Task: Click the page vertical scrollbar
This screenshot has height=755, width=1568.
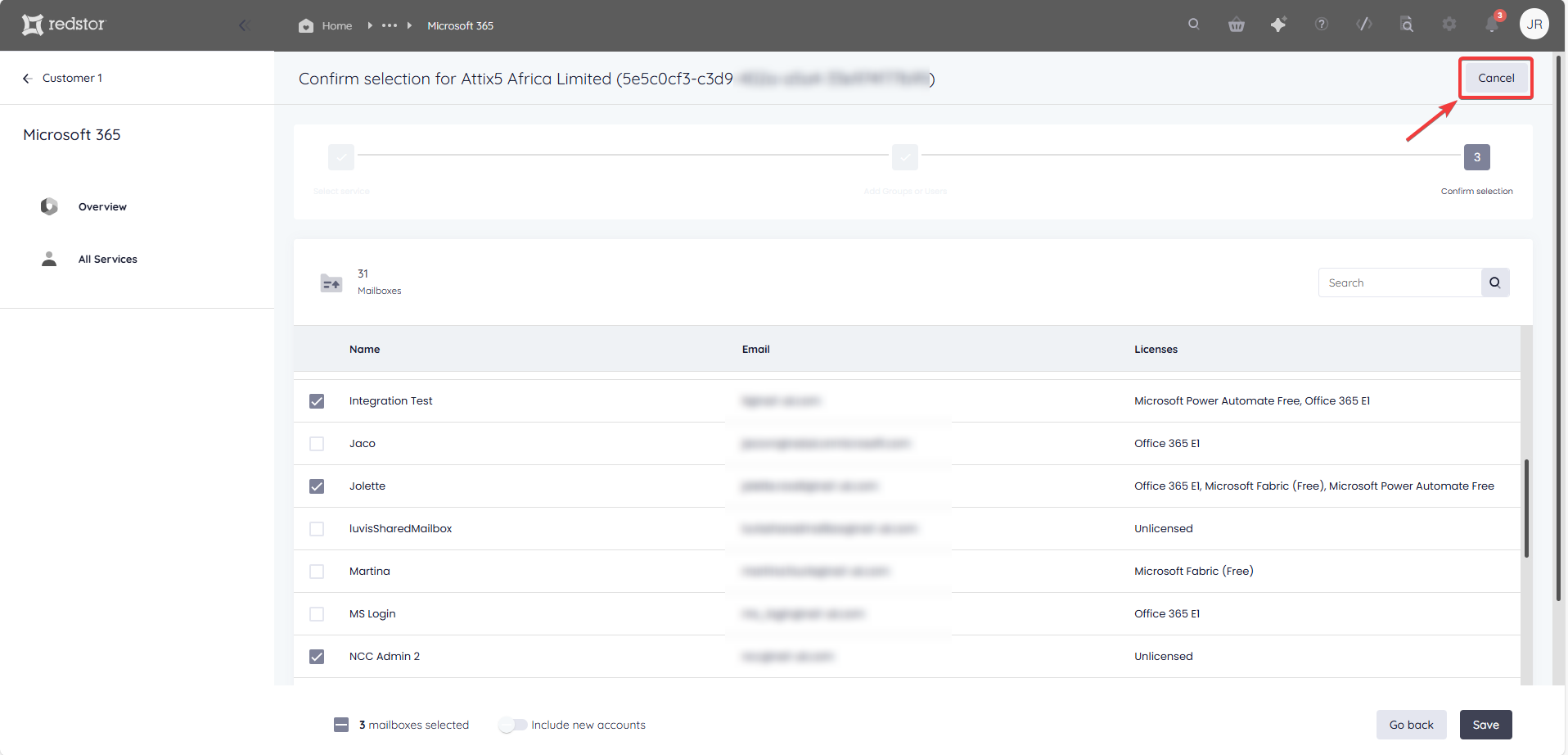Action: [x=1559, y=328]
